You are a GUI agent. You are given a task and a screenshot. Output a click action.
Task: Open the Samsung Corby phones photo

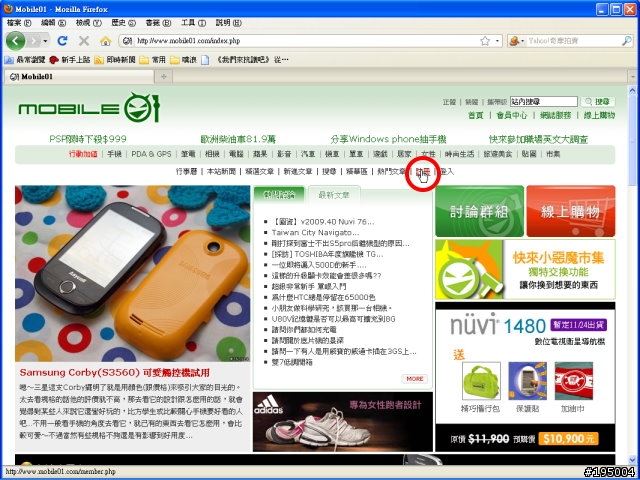pyautogui.click(x=133, y=273)
